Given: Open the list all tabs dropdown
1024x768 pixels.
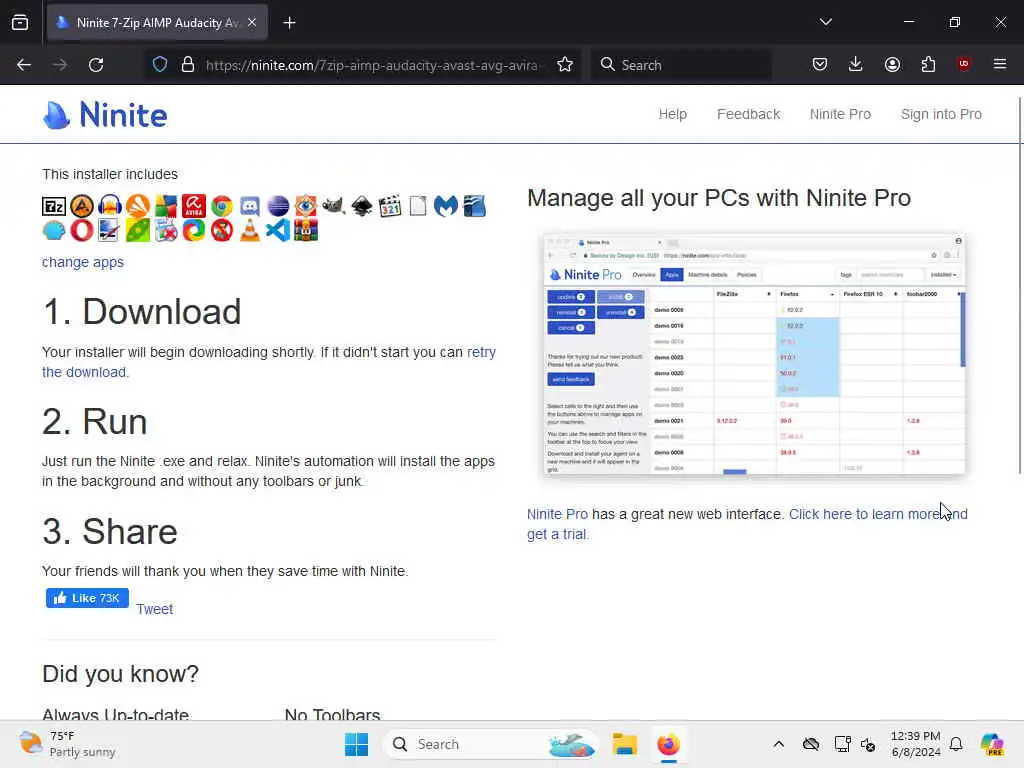Looking at the screenshot, I should point(825,22).
